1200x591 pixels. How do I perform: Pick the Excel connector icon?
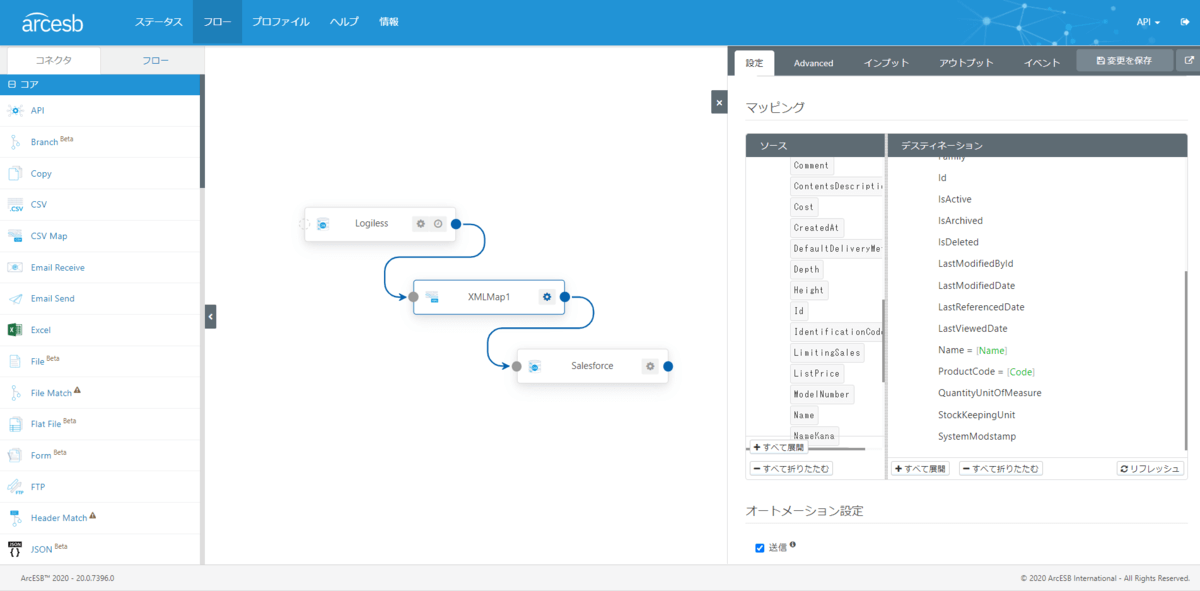coord(15,330)
